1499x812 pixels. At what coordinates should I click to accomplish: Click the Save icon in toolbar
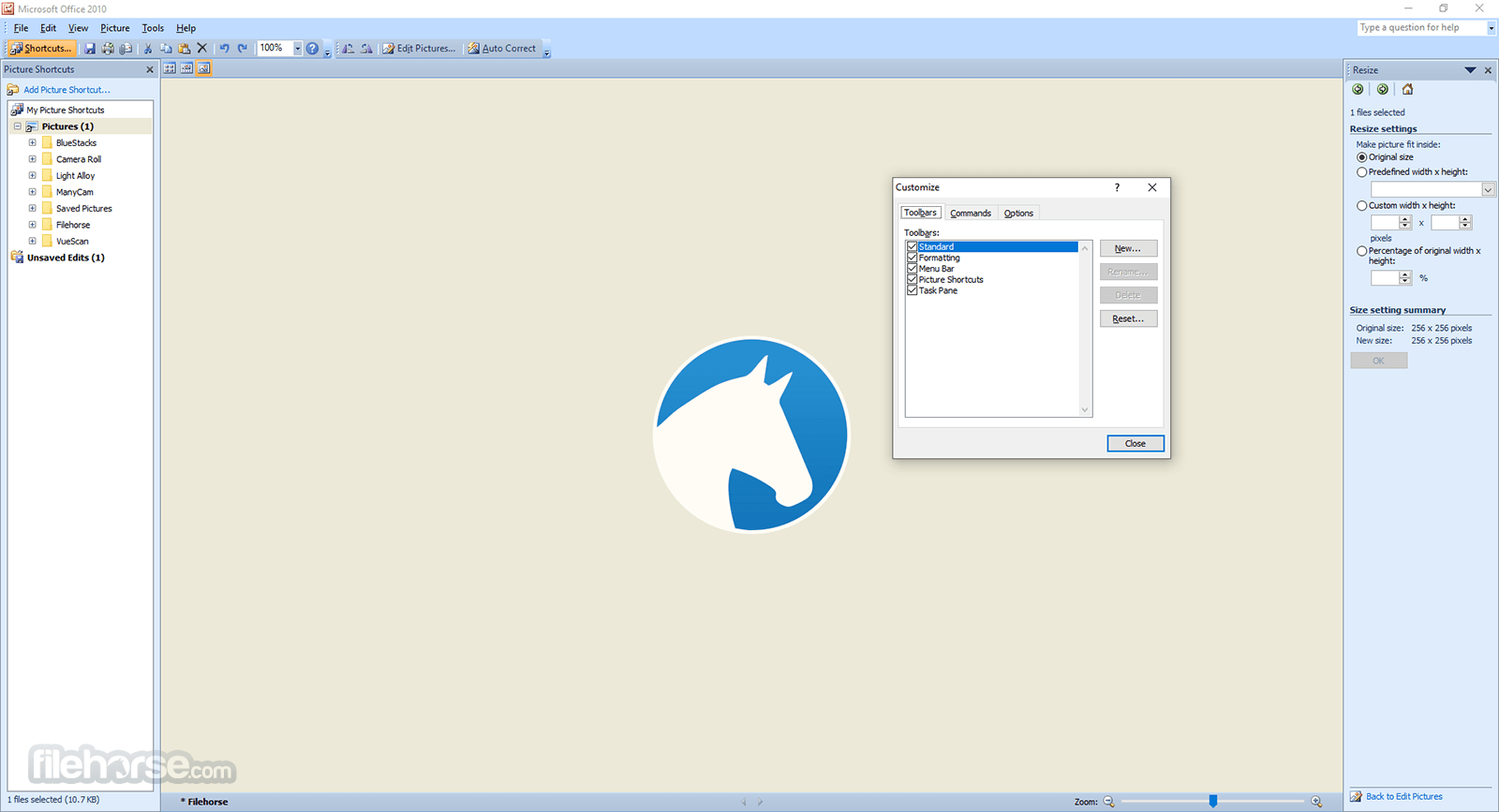[90, 48]
